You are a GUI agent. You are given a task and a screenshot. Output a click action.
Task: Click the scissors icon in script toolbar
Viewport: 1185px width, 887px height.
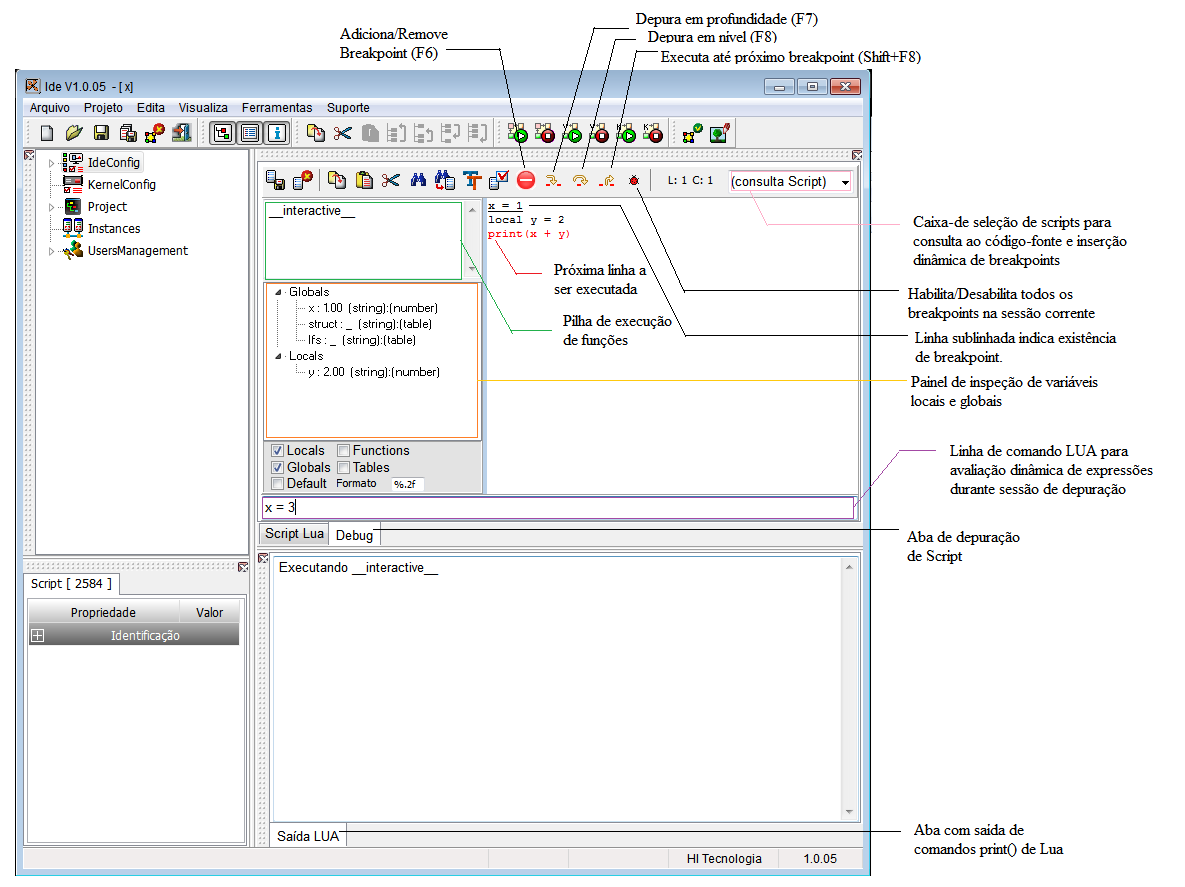pos(391,180)
